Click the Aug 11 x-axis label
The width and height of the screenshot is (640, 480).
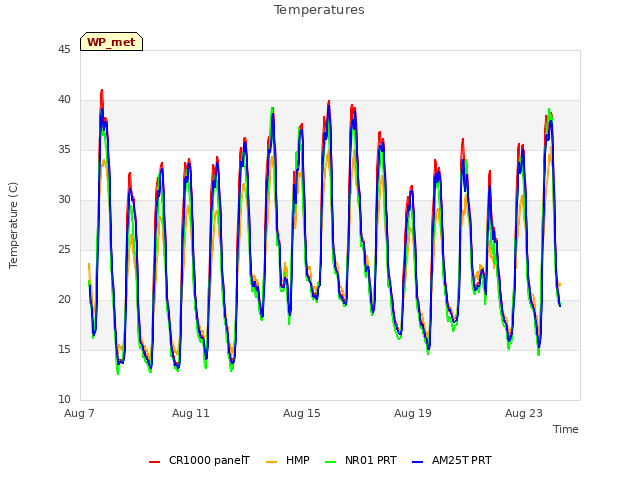coord(191,413)
